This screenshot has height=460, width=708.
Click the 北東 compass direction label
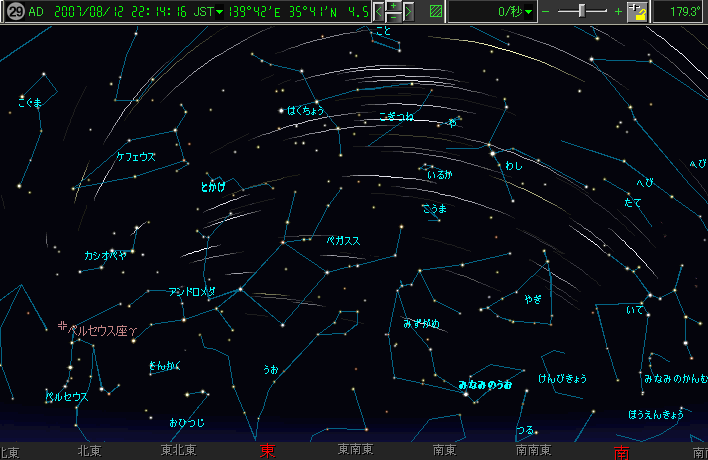pos(89,451)
